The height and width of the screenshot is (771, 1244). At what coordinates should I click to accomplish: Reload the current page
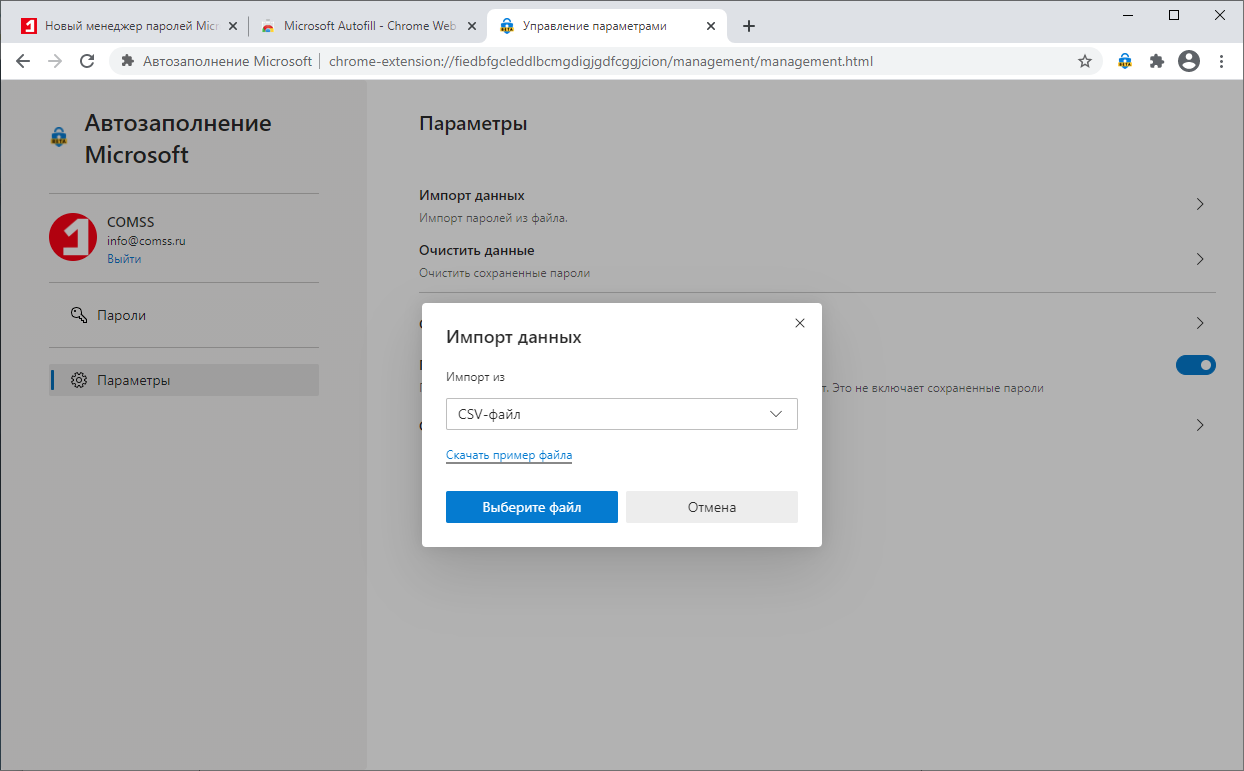click(87, 61)
